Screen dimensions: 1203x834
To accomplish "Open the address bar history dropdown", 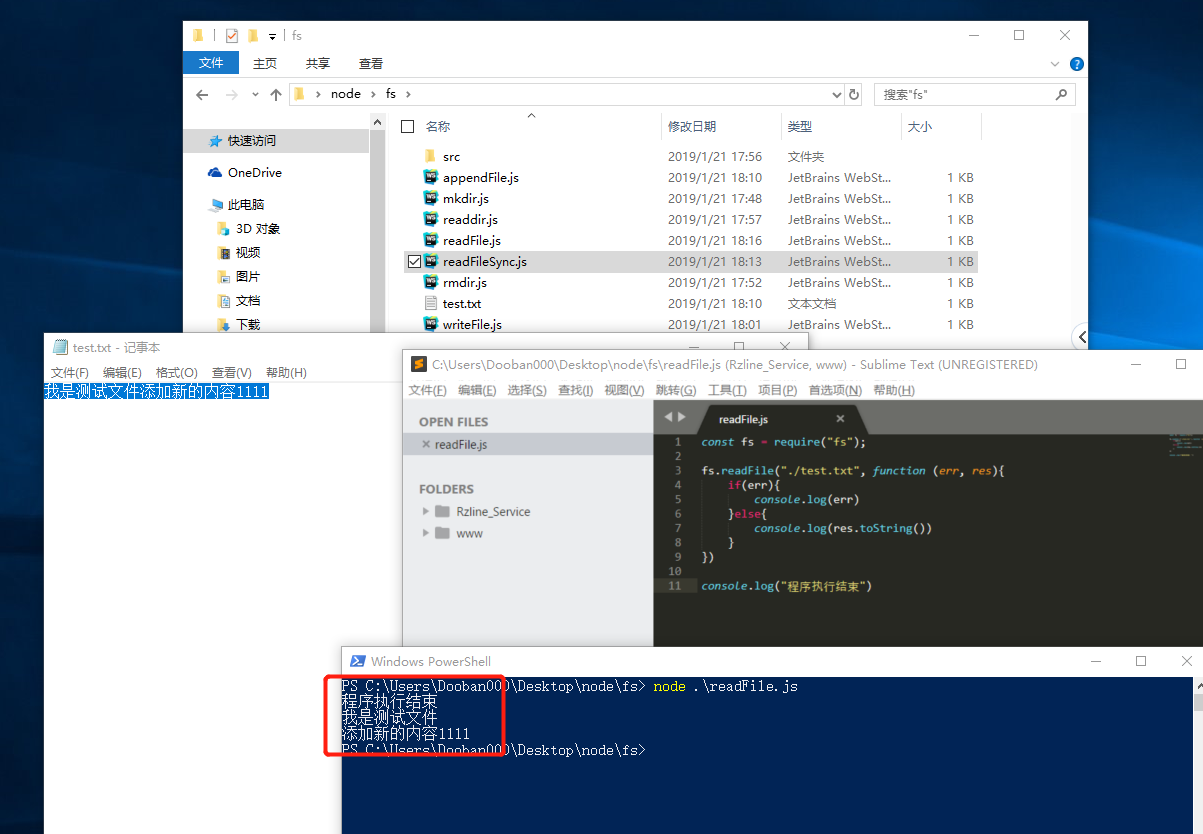I will click(x=837, y=94).
